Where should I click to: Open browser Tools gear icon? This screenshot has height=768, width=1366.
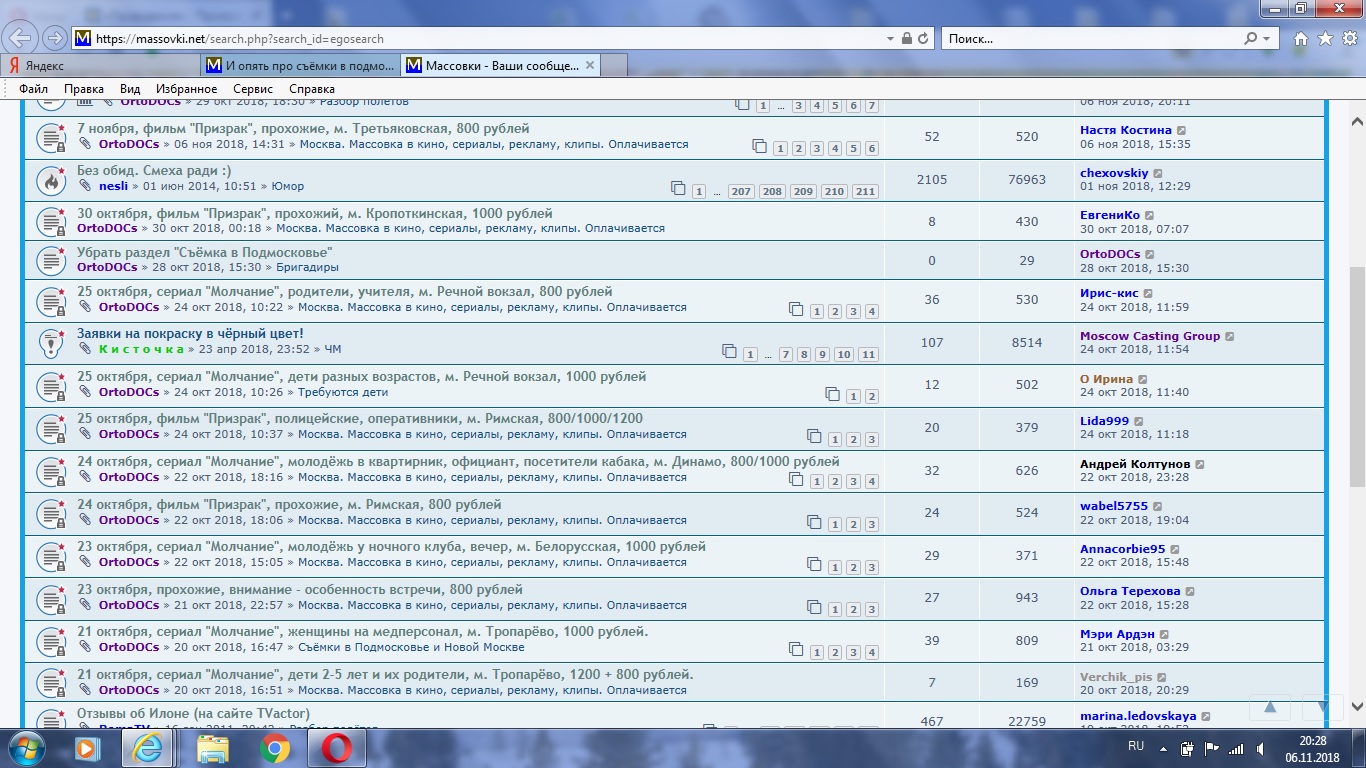pyautogui.click(x=1349, y=39)
